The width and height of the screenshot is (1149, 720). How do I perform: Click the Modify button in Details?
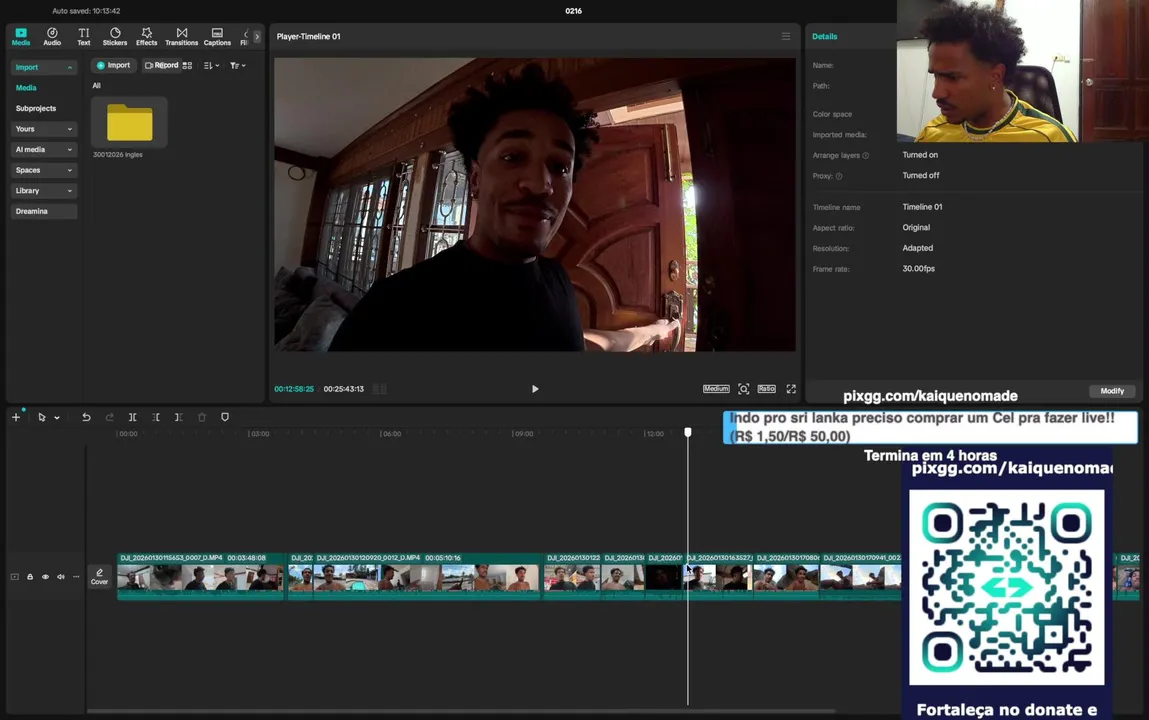[x=1112, y=391]
